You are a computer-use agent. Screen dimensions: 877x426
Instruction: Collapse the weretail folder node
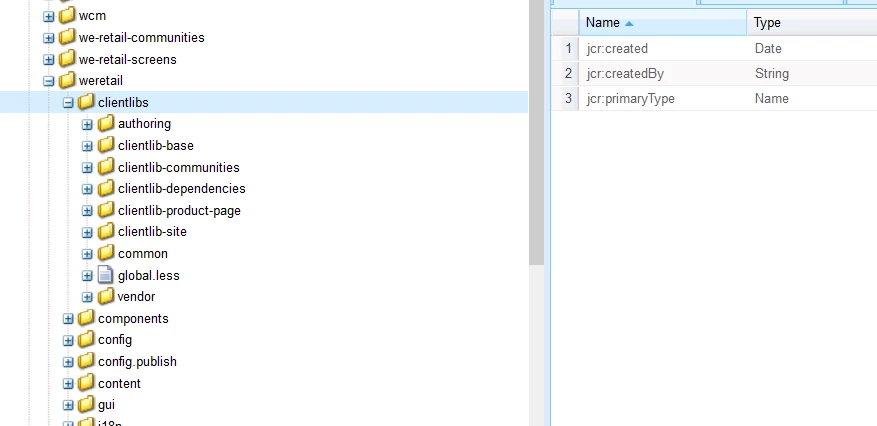click(x=49, y=81)
